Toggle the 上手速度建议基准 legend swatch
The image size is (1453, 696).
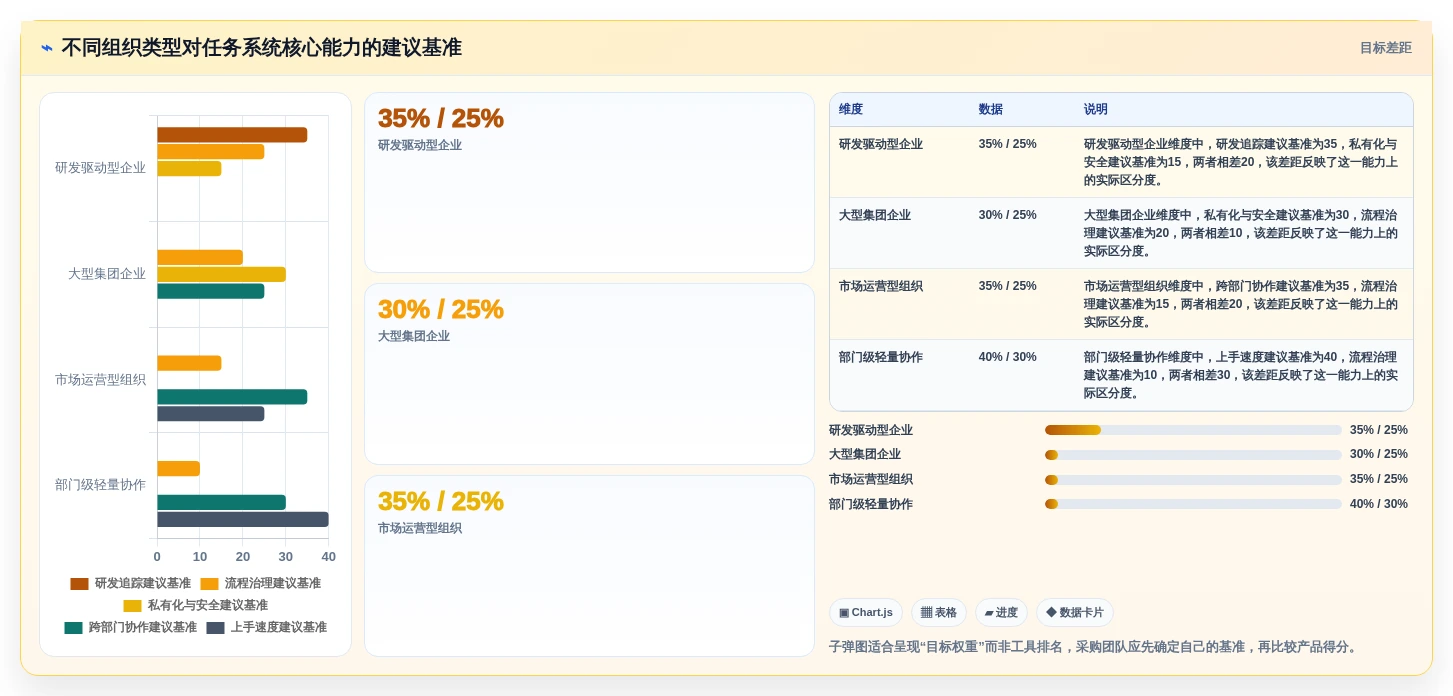click(x=215, y=628)
